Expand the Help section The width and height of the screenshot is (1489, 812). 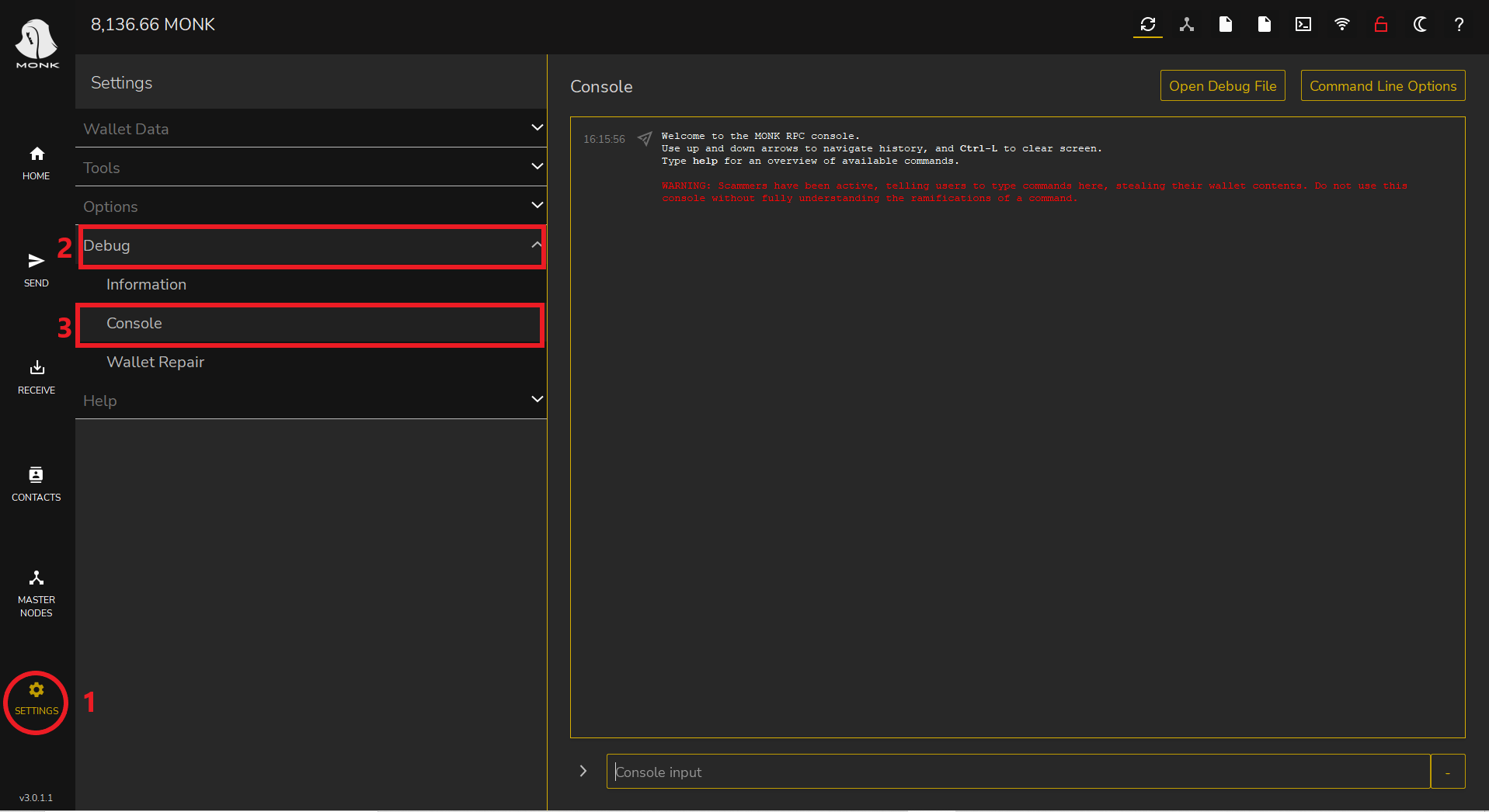[x=311, y=400]
